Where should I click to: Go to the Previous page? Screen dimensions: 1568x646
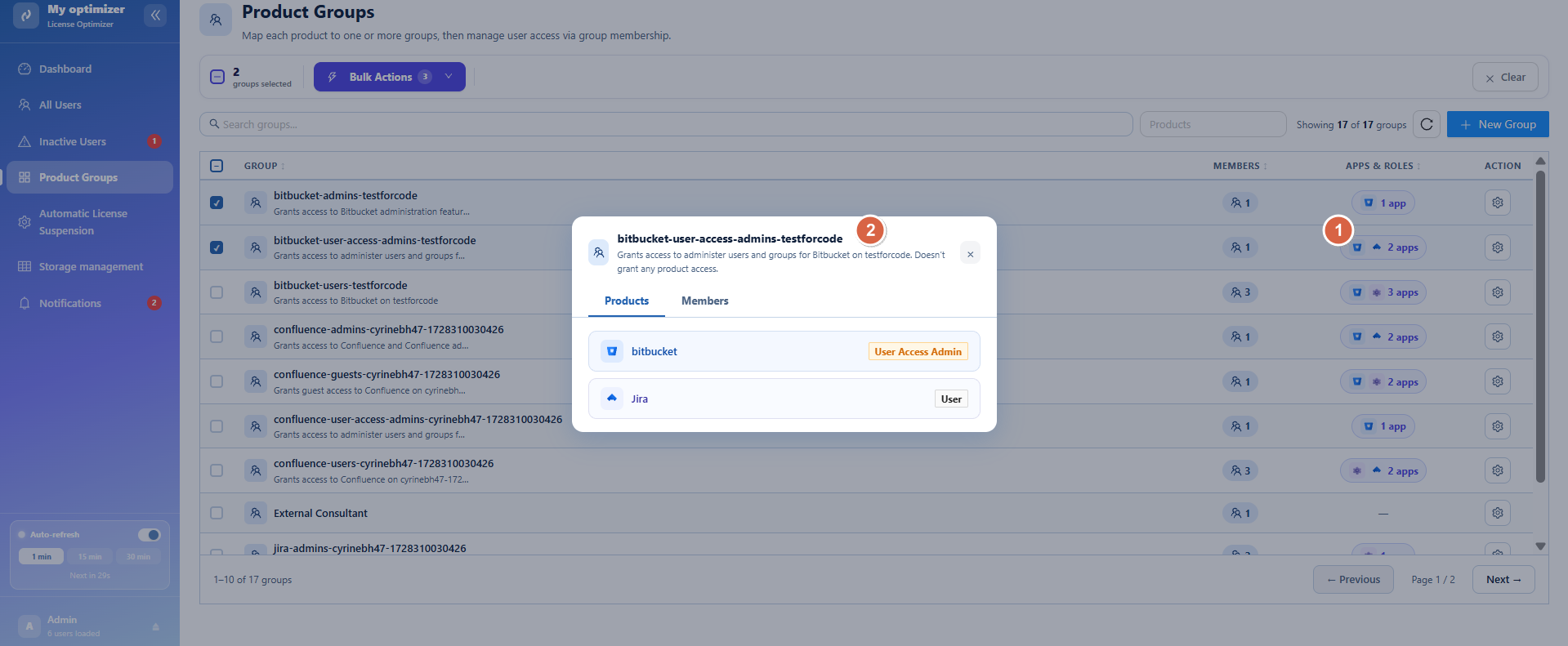pyautogui.click(x=1353, y=579)
